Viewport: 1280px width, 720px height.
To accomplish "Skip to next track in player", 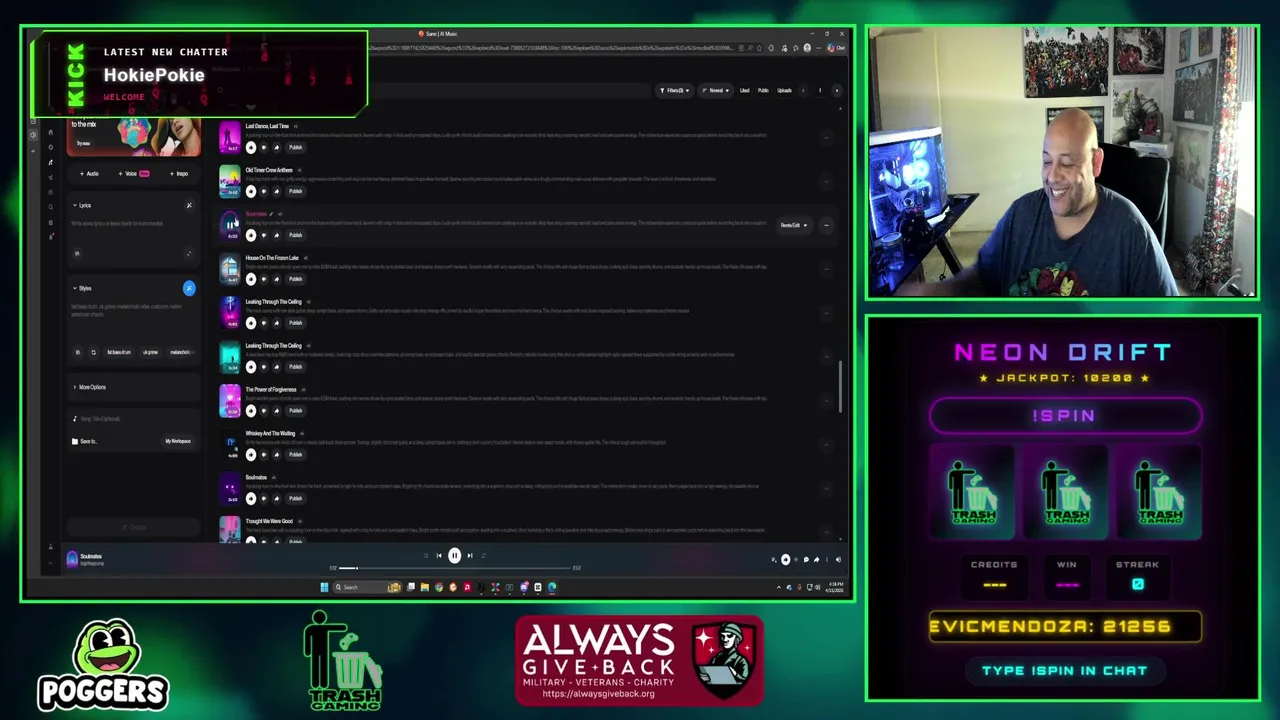I will pyautogui.click(x=470, y=555).
